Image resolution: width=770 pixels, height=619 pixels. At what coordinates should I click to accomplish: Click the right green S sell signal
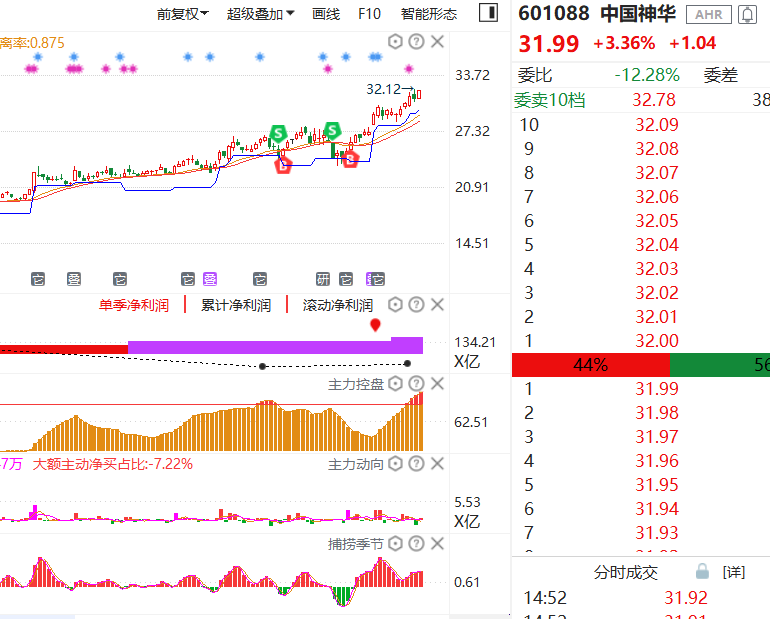tap(332, 131)
